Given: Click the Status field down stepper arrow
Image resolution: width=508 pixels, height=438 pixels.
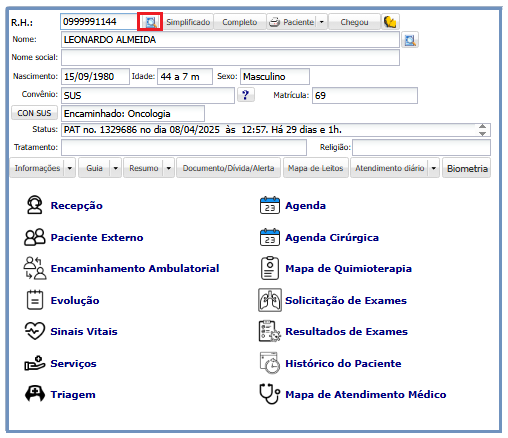Looking at the screenshot, I should tap(482, 133).
